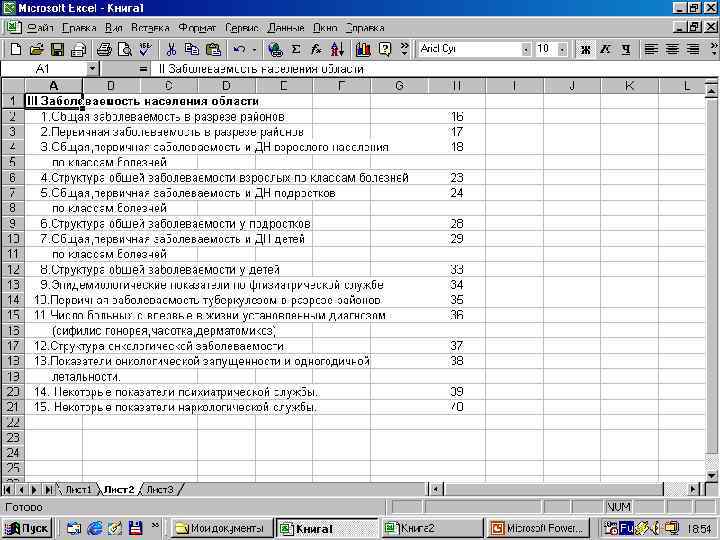Image resolution: width=720 pixels, height=540 pixels.
Task: Click the AutoSum sigma icon
Action: point(296,49)
